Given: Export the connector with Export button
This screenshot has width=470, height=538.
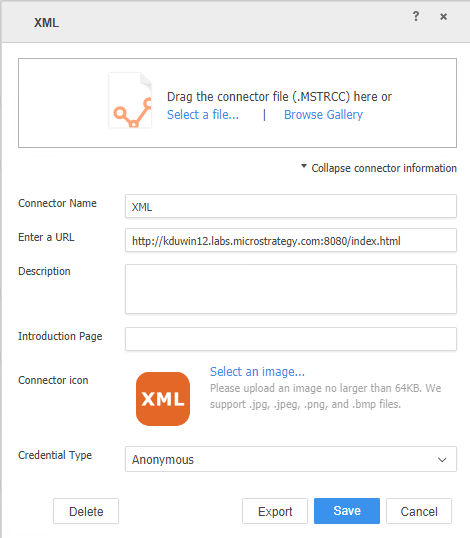Looking at the screenshot, I should click(x=275, y=511).
